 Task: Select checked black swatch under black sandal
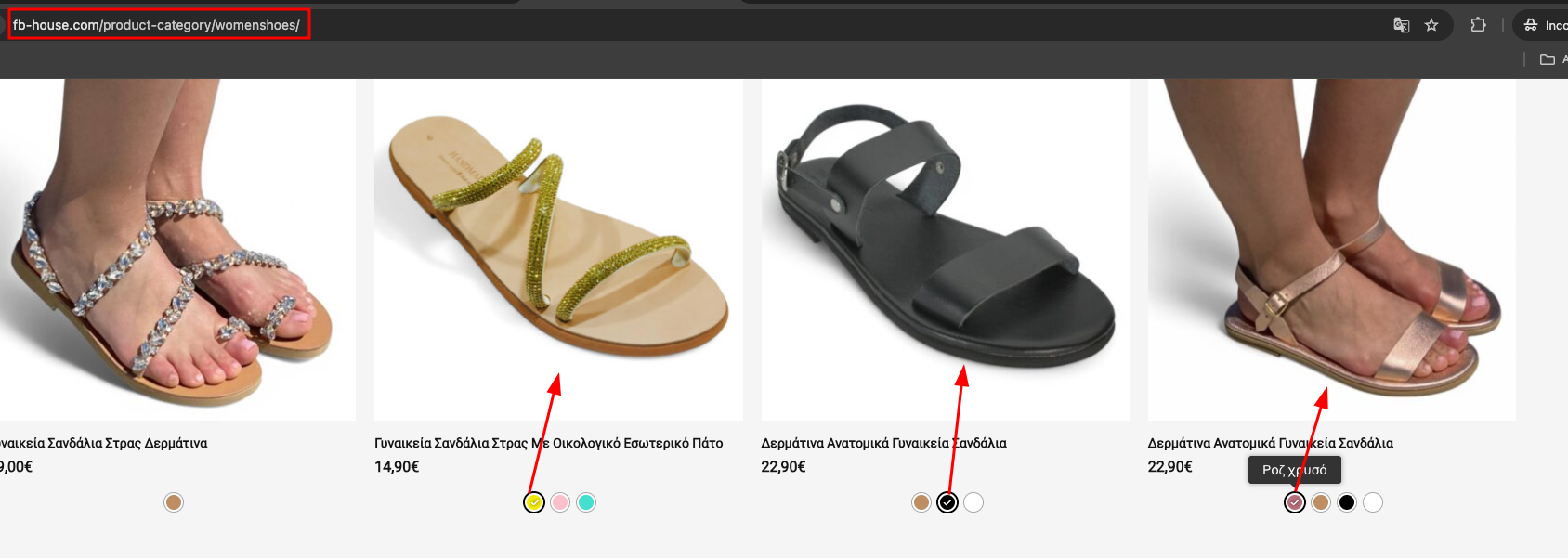coord(947,502)
